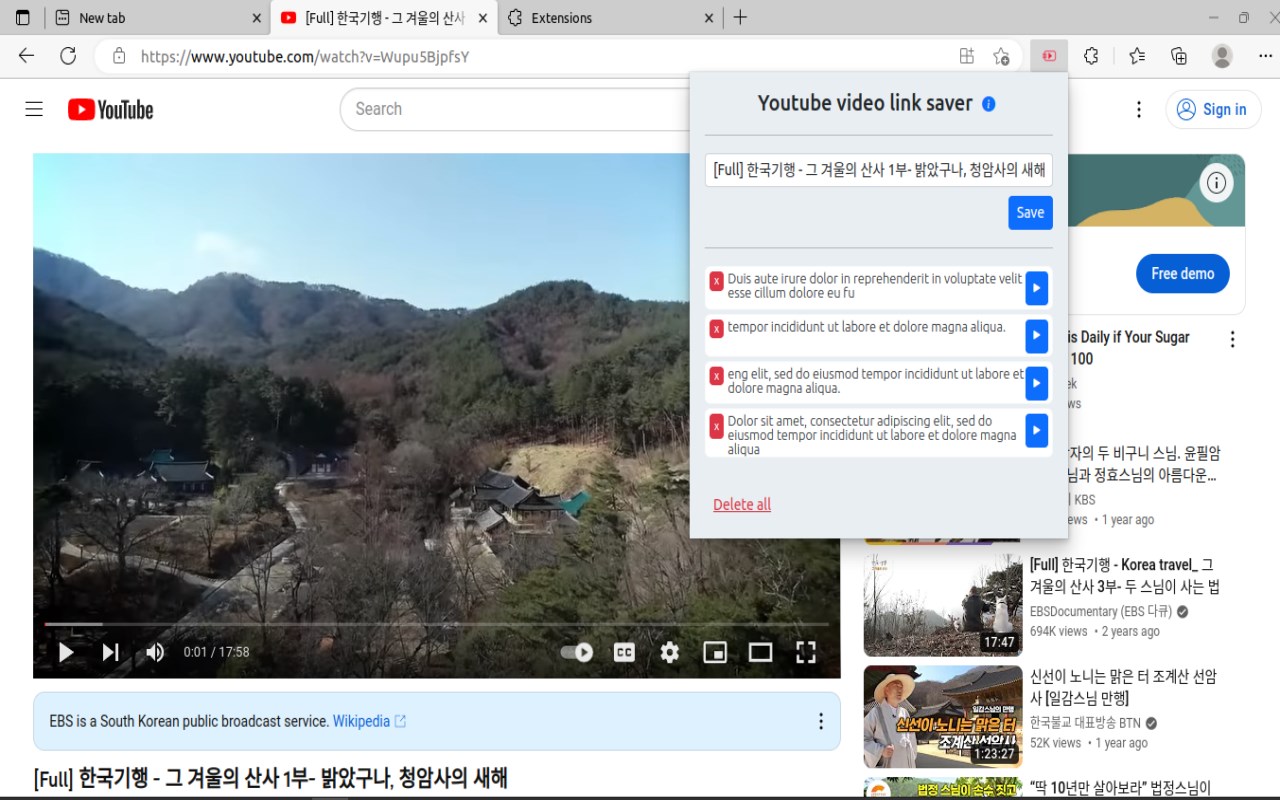The width and height of the screenshot is (1280, 800).
Task: Play the video
Action: (66, 652)
